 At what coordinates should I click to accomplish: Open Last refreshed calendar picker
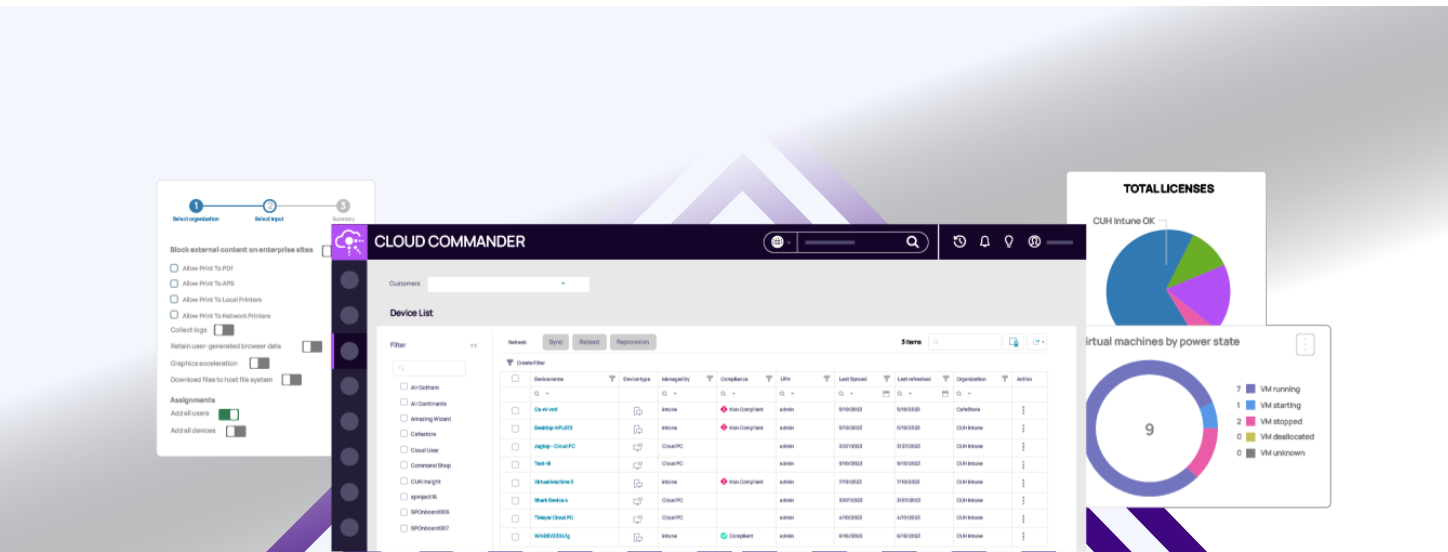(945, 394)
